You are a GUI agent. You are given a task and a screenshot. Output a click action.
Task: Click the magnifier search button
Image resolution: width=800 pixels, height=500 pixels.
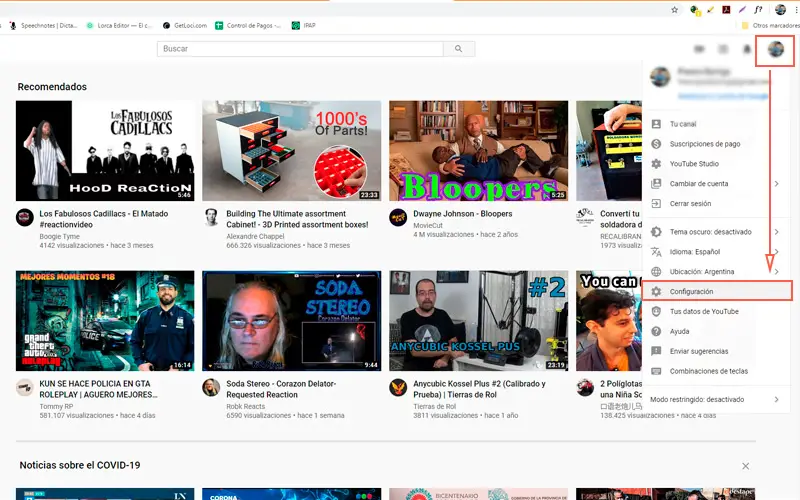pos(459,49)
